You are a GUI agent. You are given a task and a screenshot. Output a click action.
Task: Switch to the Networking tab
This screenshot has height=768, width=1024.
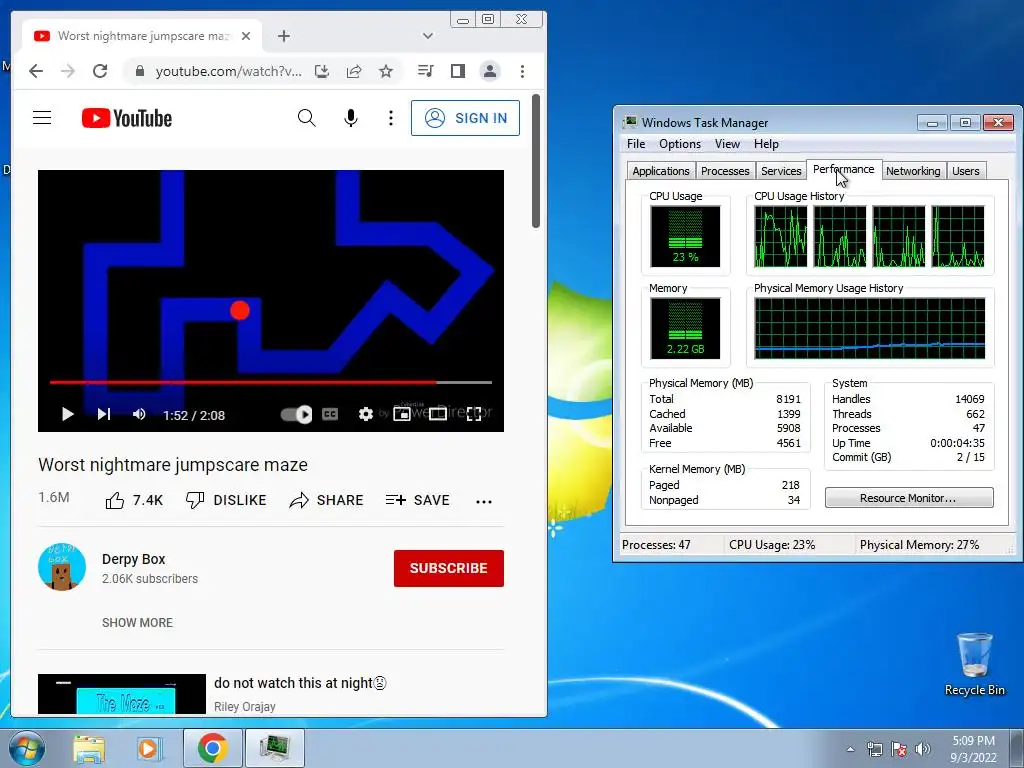point(913,171)
